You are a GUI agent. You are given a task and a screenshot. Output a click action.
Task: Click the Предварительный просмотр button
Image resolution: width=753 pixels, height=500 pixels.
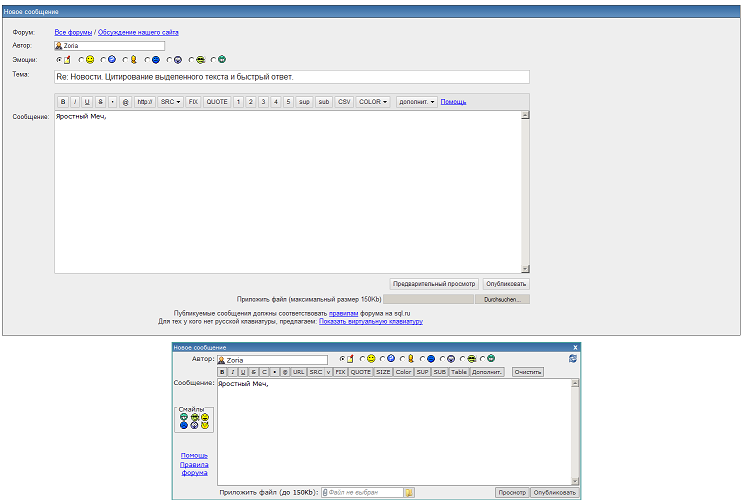[x=433, y=284]
